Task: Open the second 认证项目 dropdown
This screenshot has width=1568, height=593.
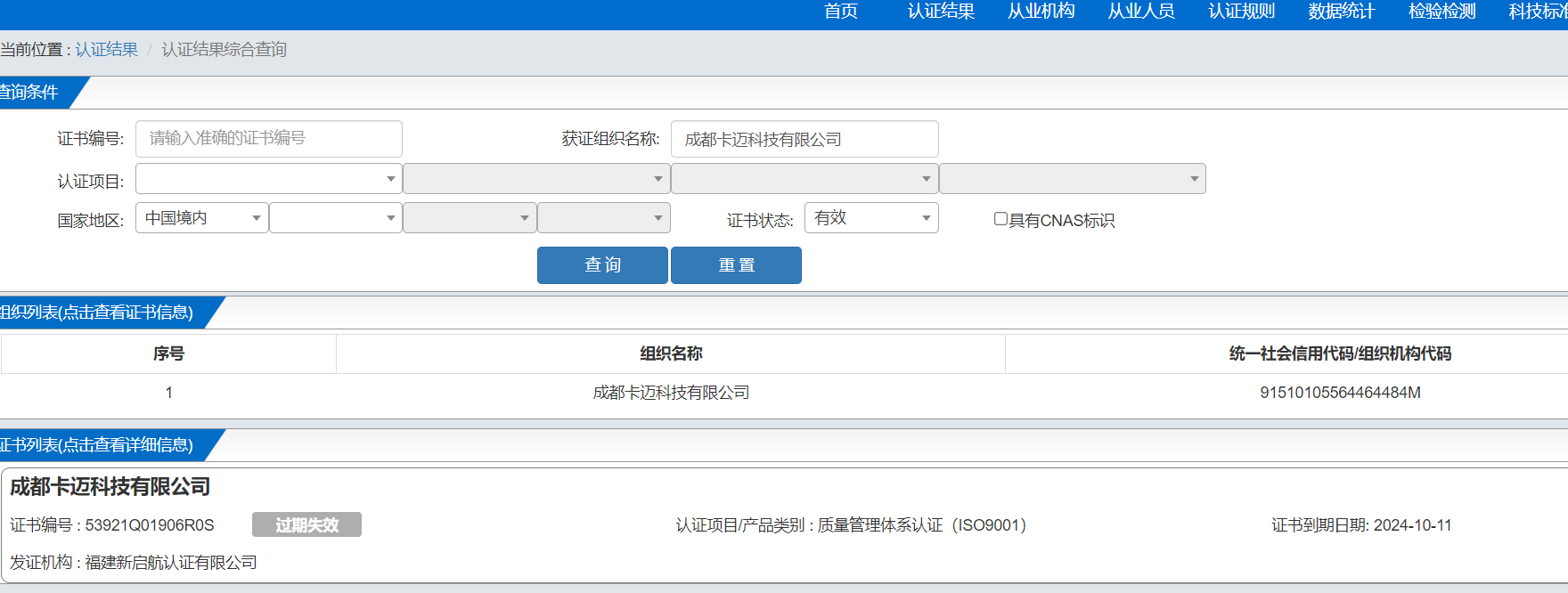Action: [536, 179]
